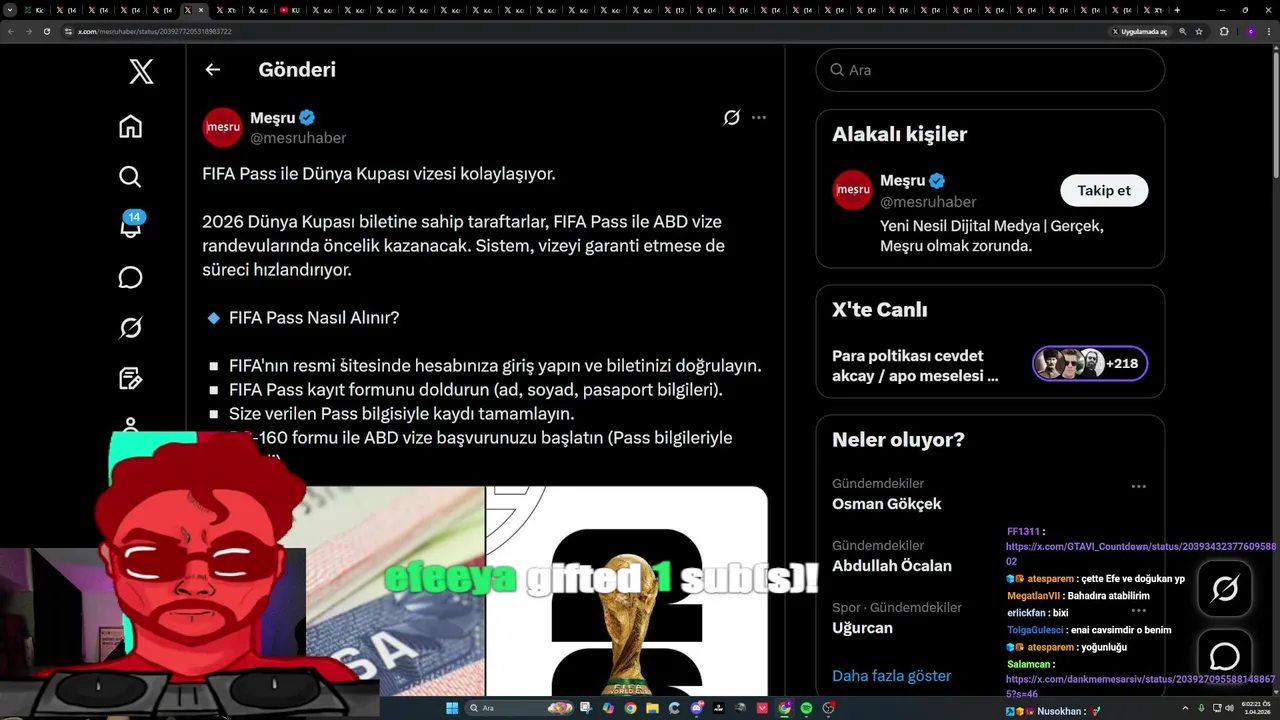The width and height of the screenshot is (1280, 720).
Task: Open @mesruhaber handle on post
Action: click(298, 138)
